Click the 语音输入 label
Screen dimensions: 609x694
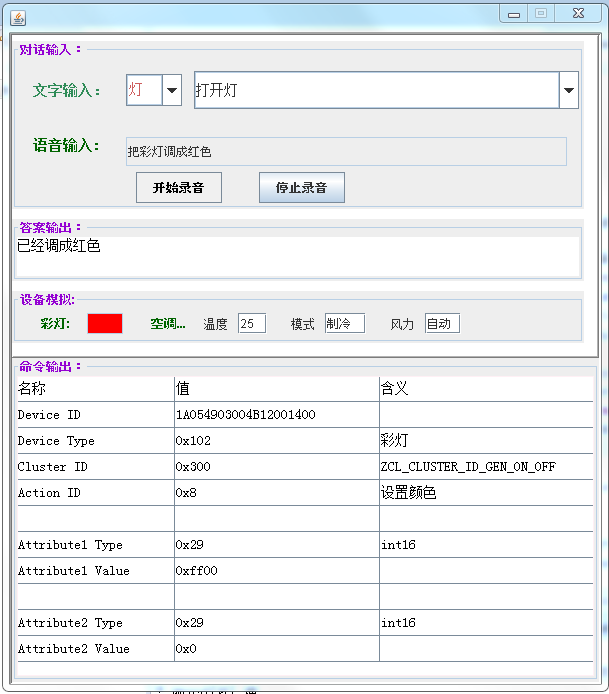coord(66,145)
